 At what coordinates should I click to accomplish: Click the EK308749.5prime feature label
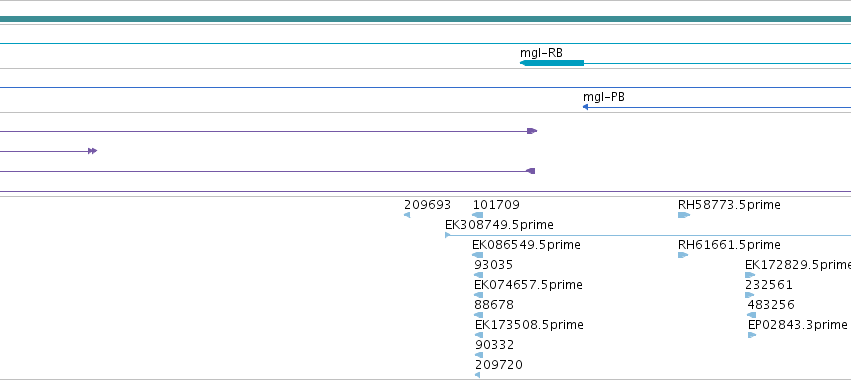tap(499, 225)
